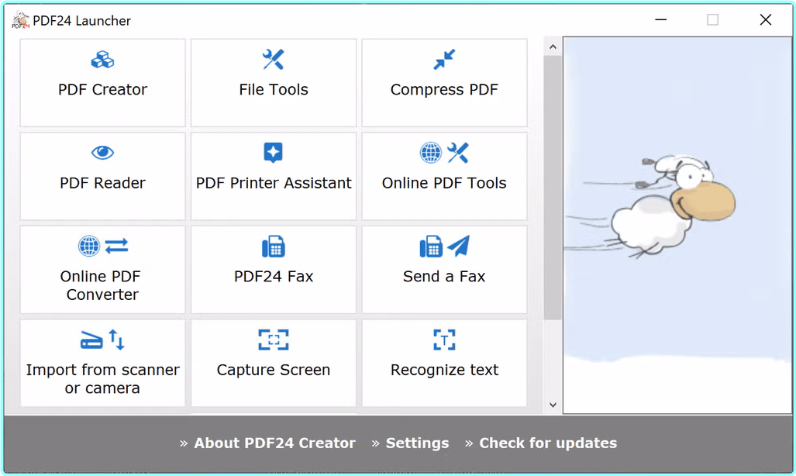Open the Online PDF Tools label
796x476 pixels.
pyautogui.click(x=444, y=183)
